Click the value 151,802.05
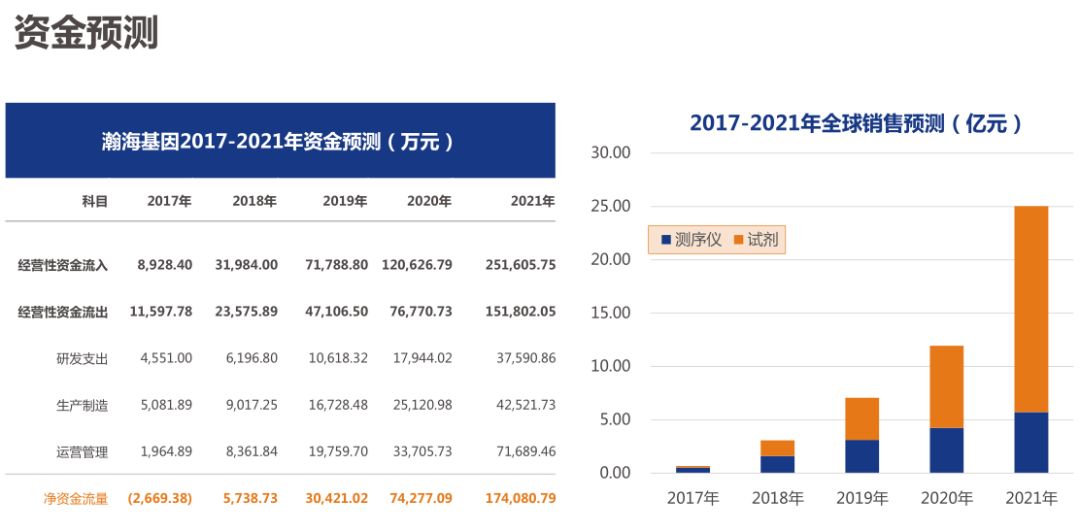The height and width of the screenshot is (532, 1080). (520, 312)
